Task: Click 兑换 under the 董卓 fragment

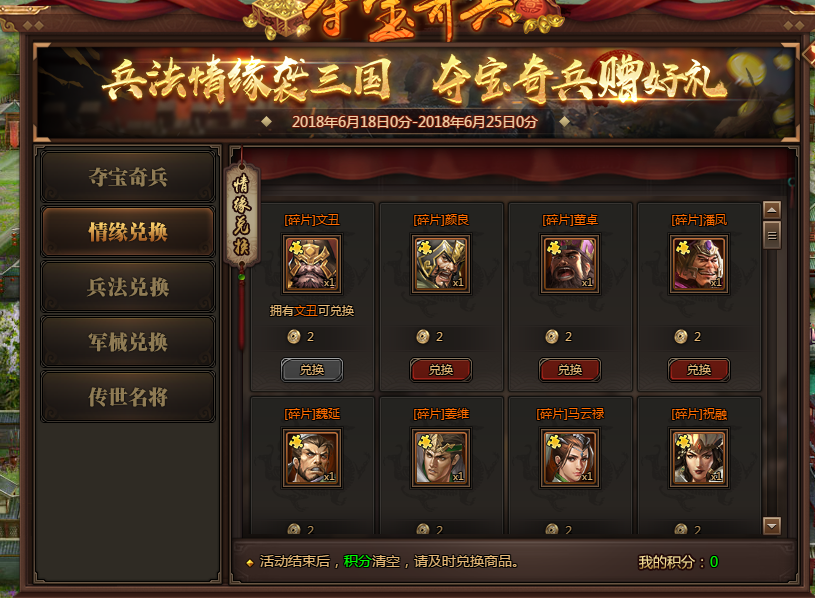Action: tap(570, 370)
